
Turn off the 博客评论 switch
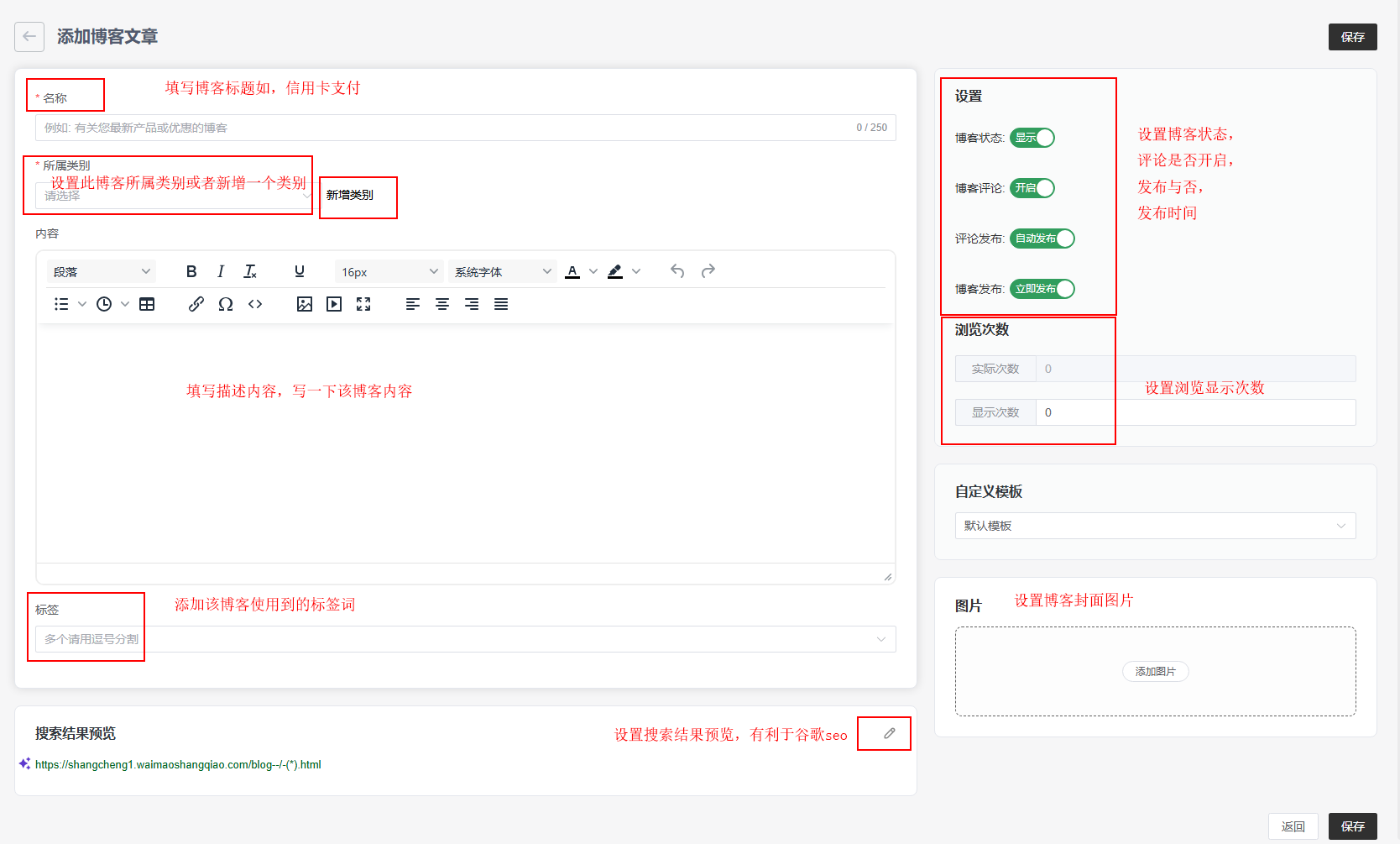[1032, 188]
